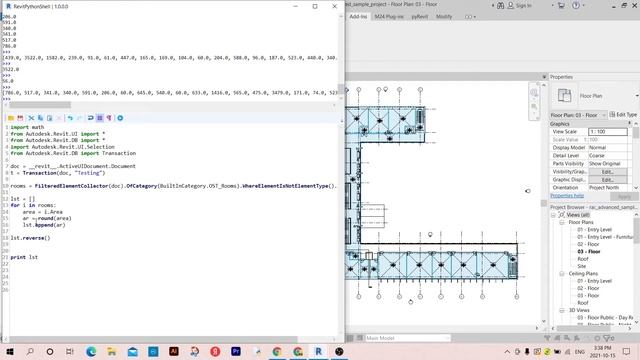Open the Autodesk App Store cart icon
This screenshot has height=360, width=640.
(561, 6)
